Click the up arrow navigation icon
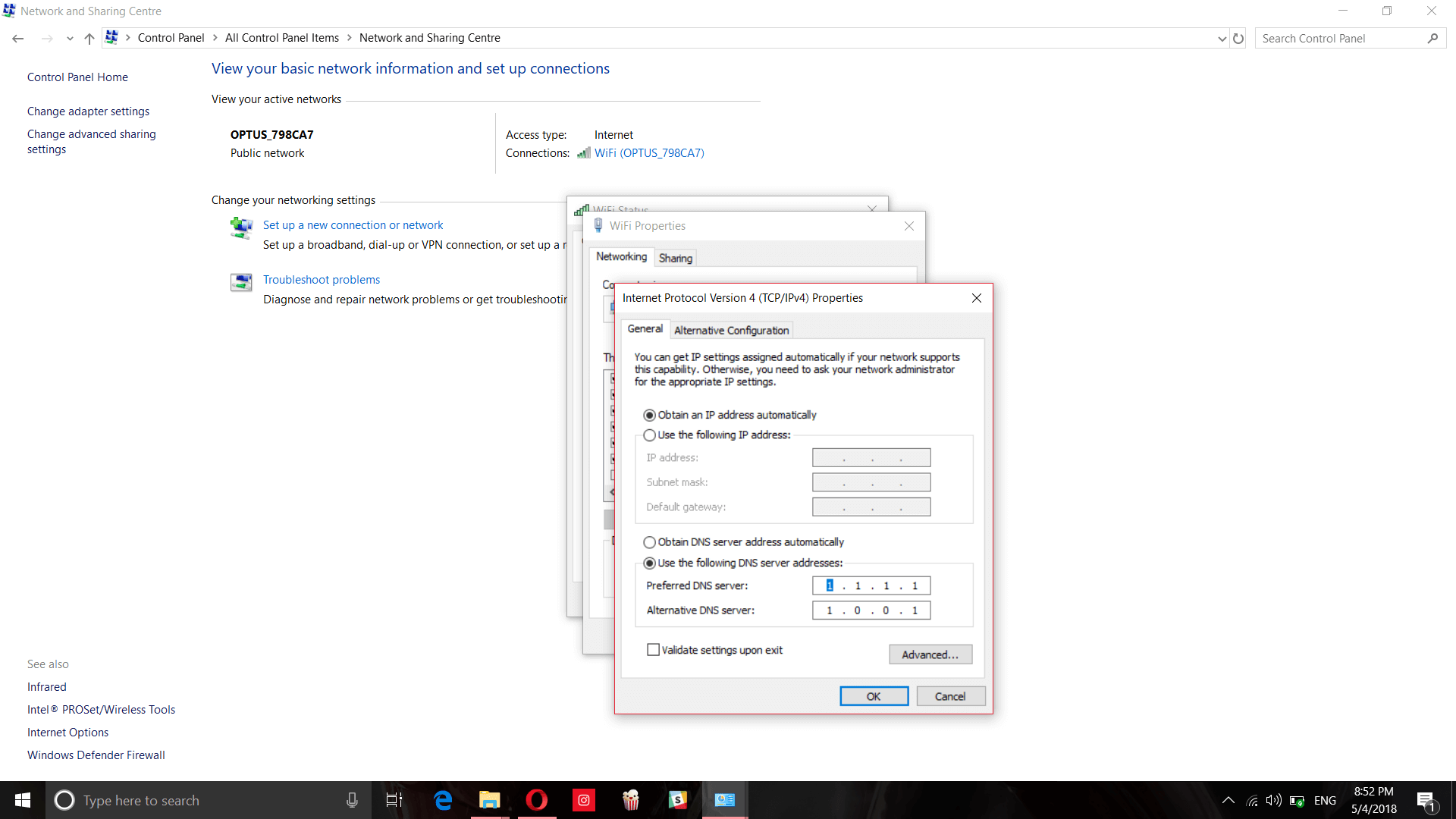 89,39
